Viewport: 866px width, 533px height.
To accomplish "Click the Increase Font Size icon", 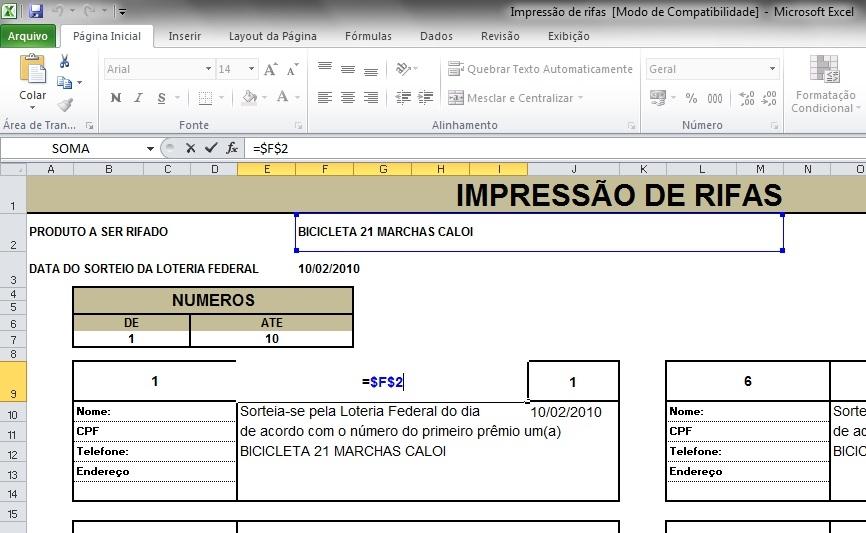I will (270, 69).
